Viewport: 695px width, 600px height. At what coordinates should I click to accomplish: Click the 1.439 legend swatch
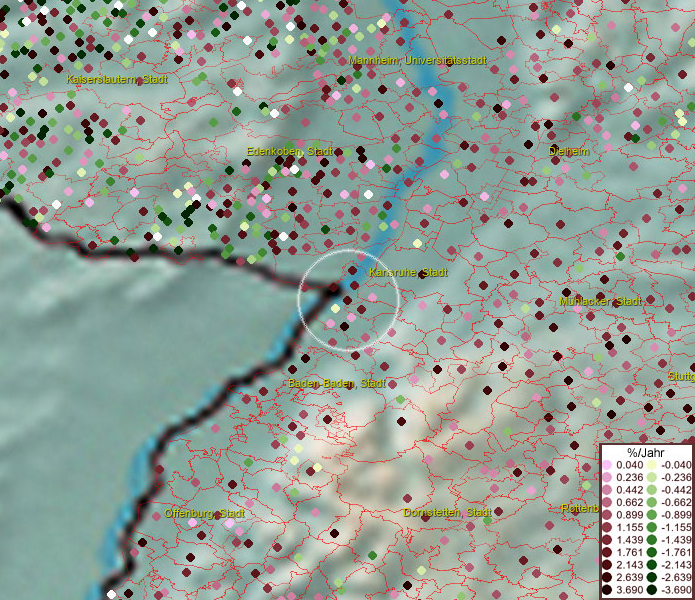(x=607, y=540)
